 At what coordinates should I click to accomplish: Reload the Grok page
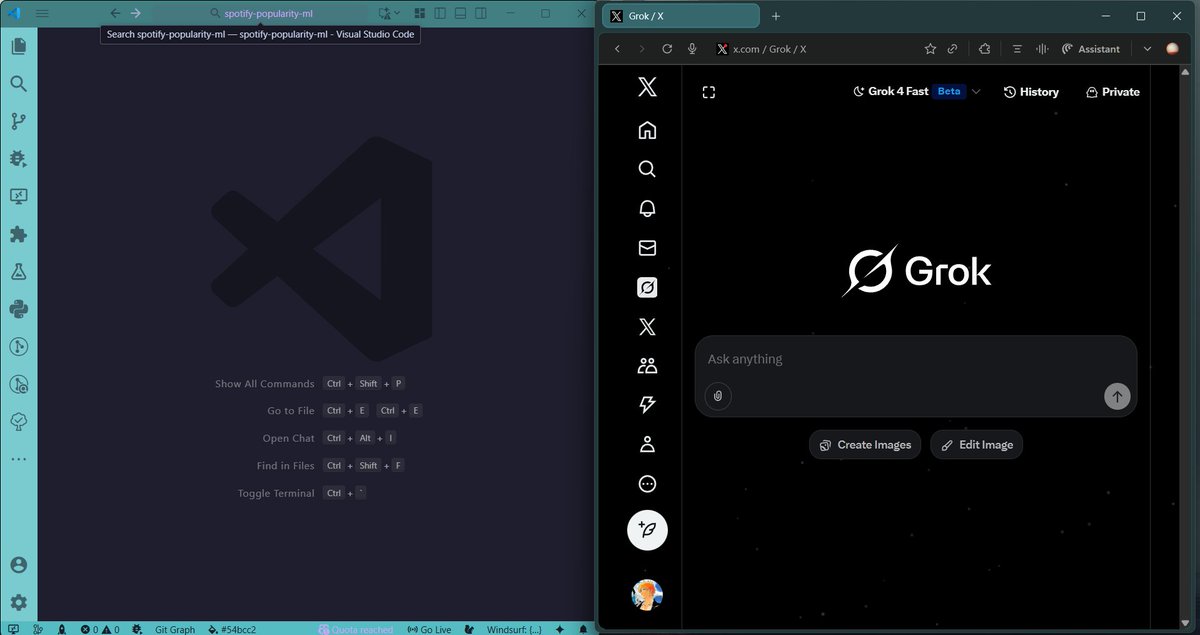[x=667, y=49]
